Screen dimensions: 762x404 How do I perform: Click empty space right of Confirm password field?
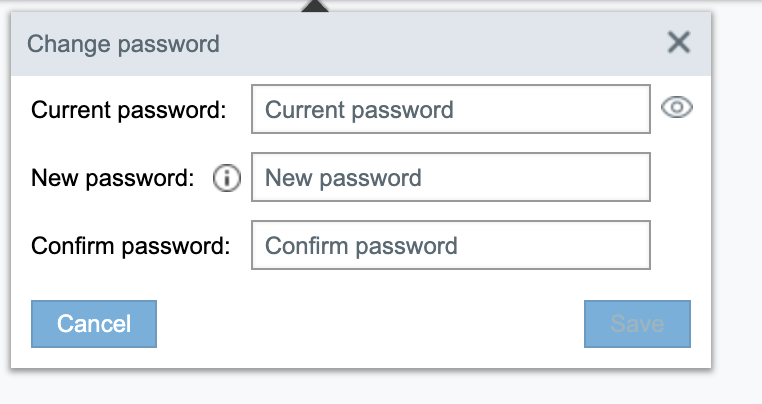click(x=680, y=246)
